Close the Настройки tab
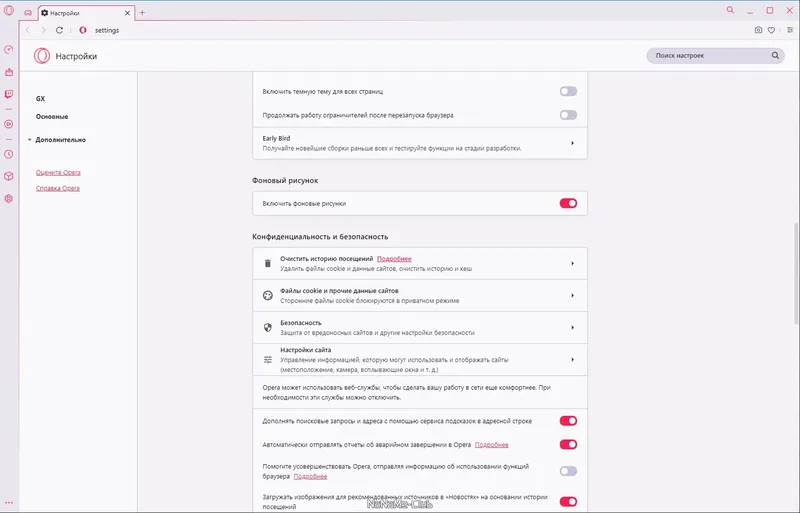 (x=128, y=13)
